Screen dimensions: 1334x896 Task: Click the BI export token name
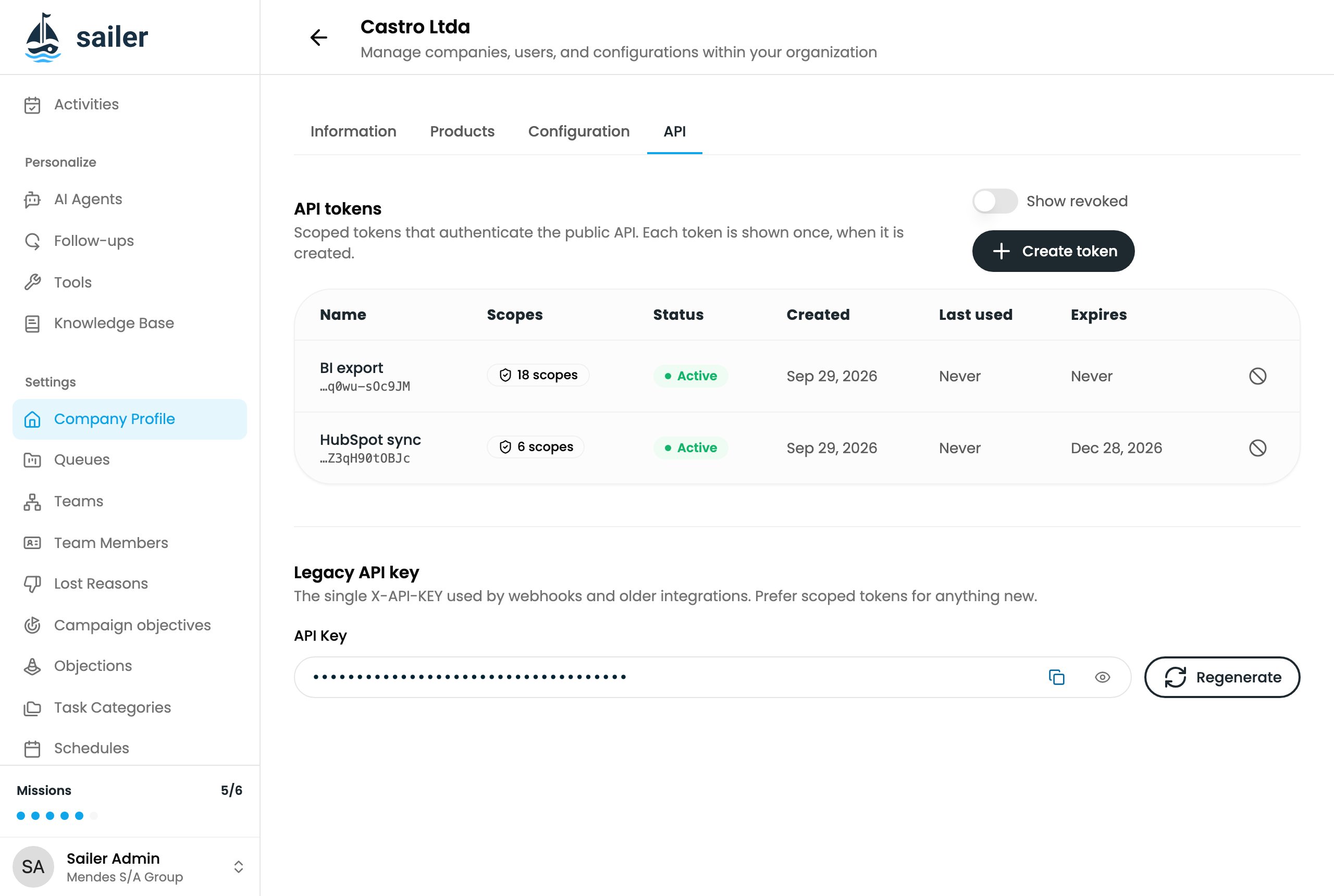(x=351, y=368)
